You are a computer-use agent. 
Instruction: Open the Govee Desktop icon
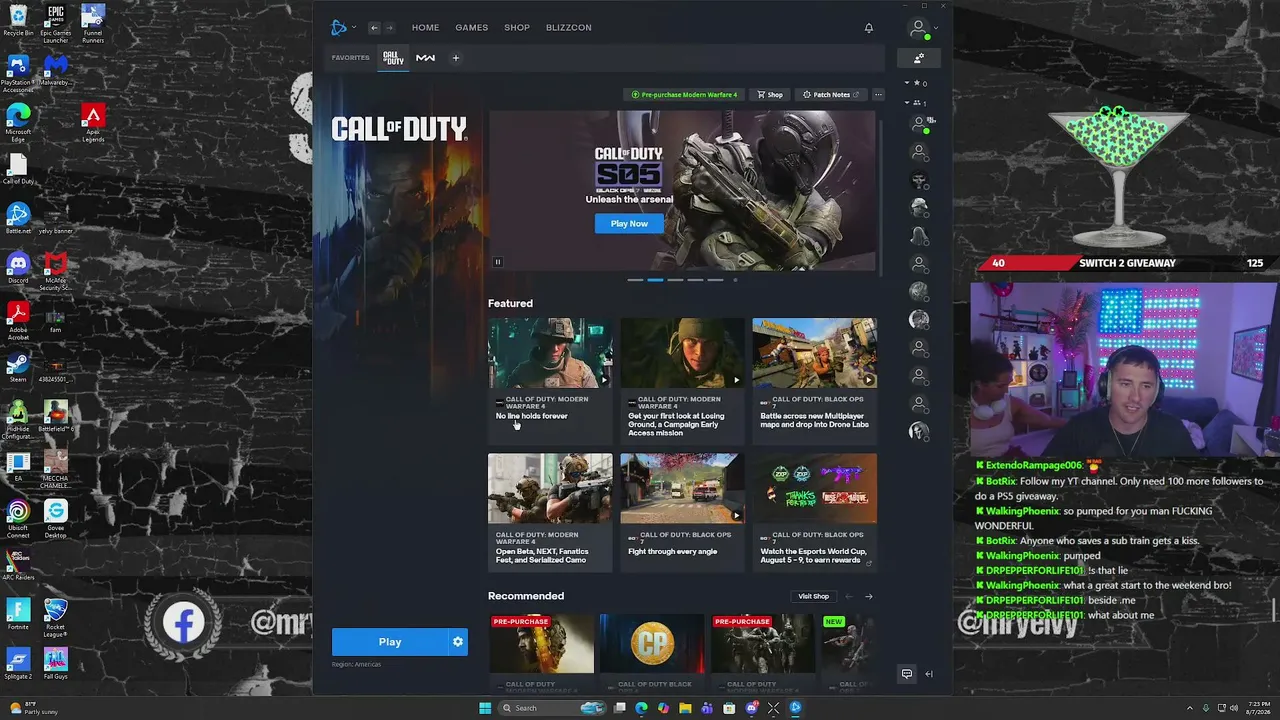coord(56,520)
